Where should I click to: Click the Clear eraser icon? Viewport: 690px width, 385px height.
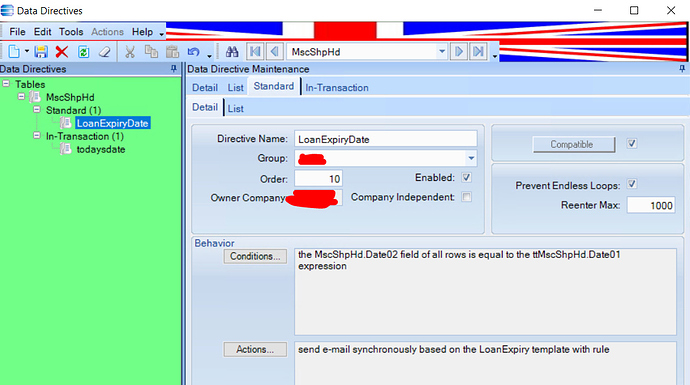click(x=104, y=52)
